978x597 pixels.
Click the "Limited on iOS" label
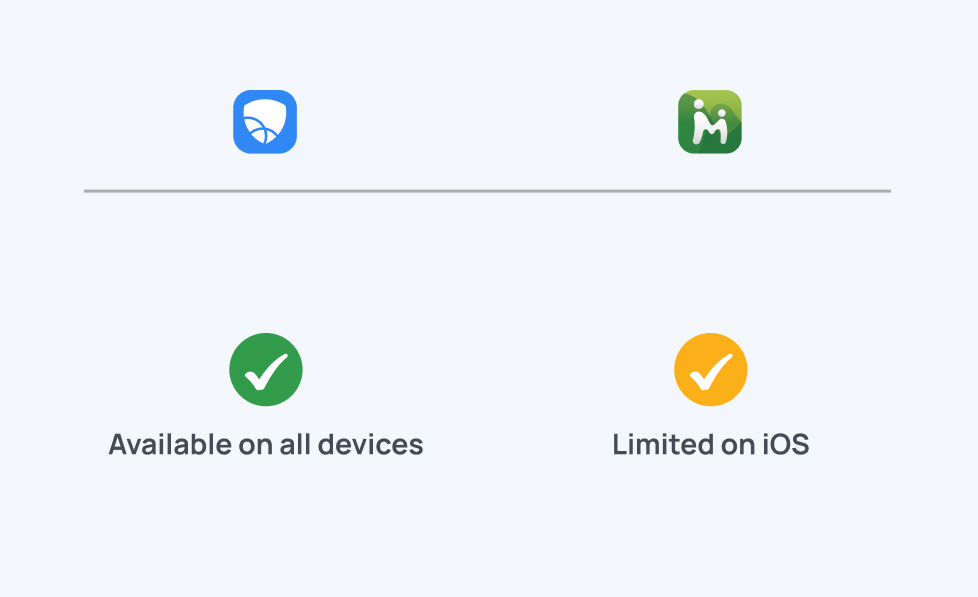[711, 444]
